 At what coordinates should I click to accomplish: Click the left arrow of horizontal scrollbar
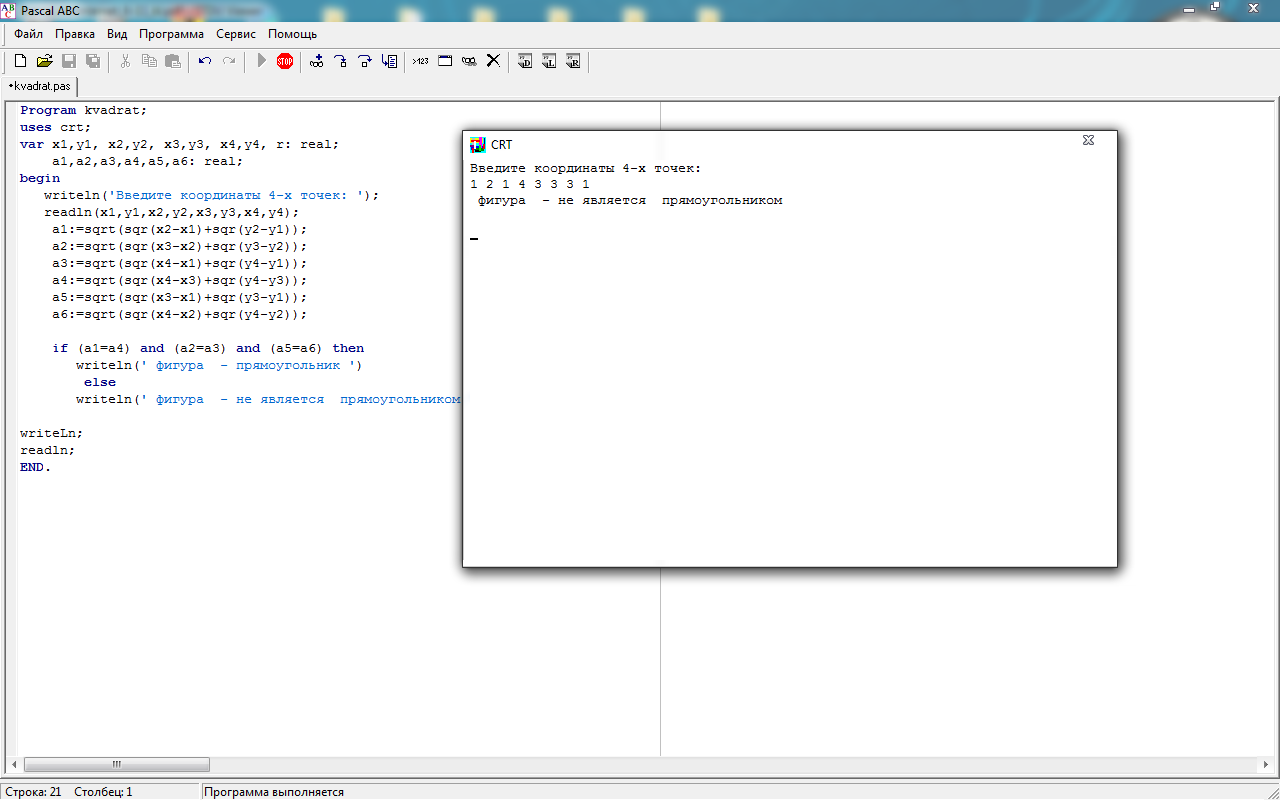pyautogui.click(x=13, y=764)
